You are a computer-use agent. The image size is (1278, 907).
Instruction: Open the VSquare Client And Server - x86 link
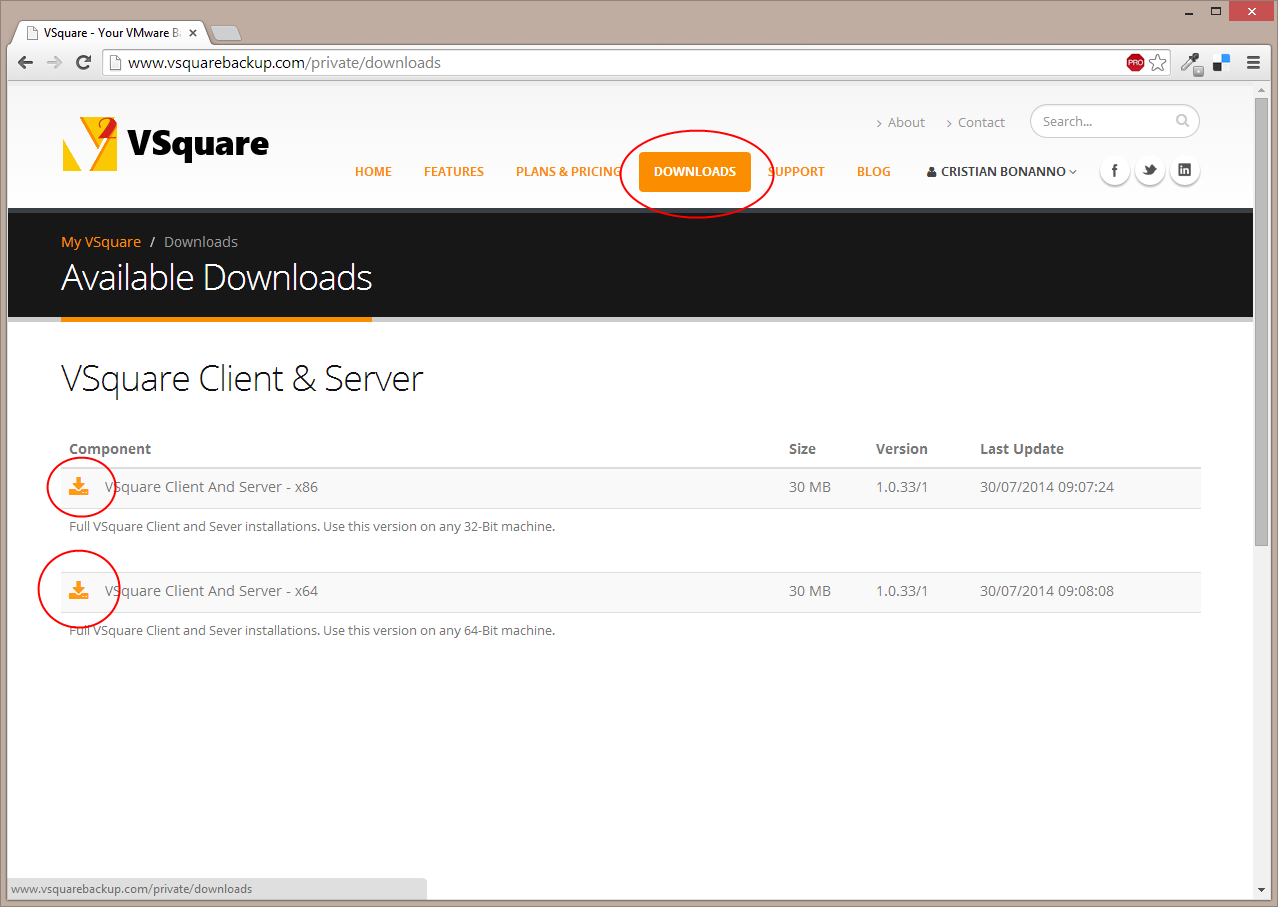point(211,487)
